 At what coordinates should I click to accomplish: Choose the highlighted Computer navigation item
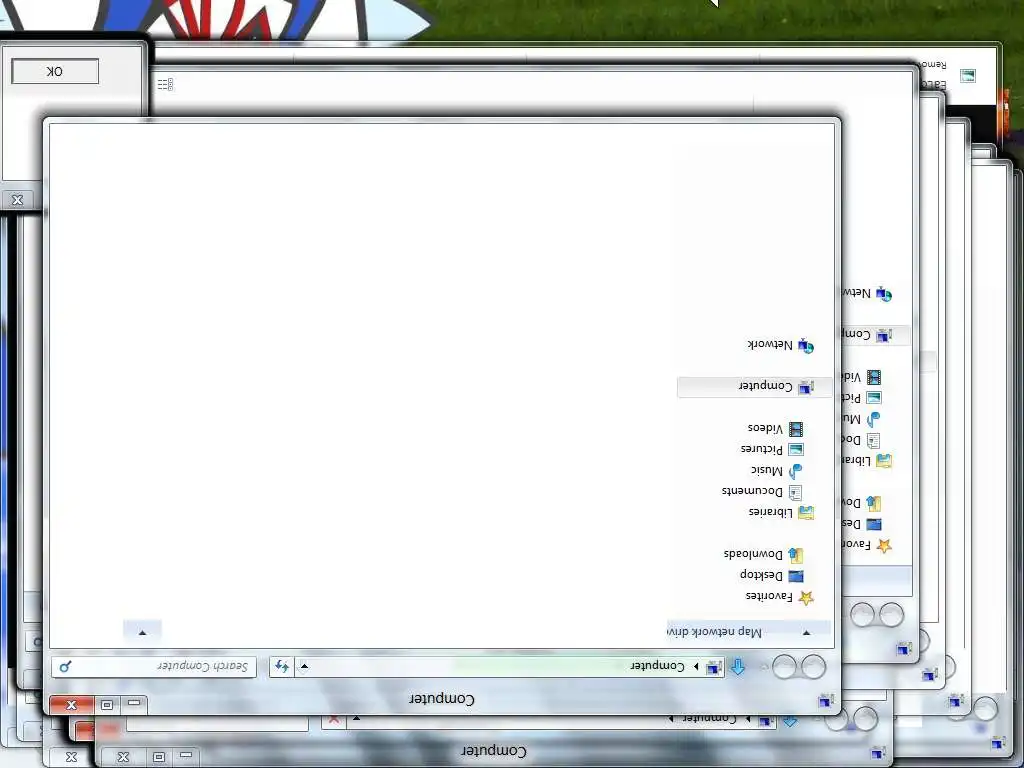[754, 387]
